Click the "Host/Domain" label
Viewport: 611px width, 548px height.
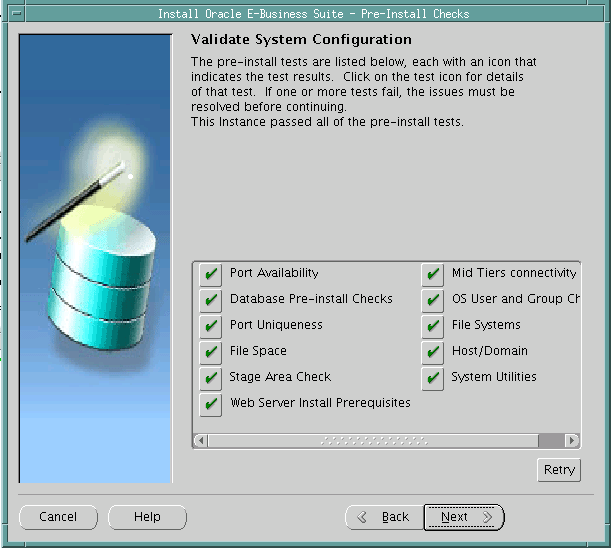coord(490,351)
